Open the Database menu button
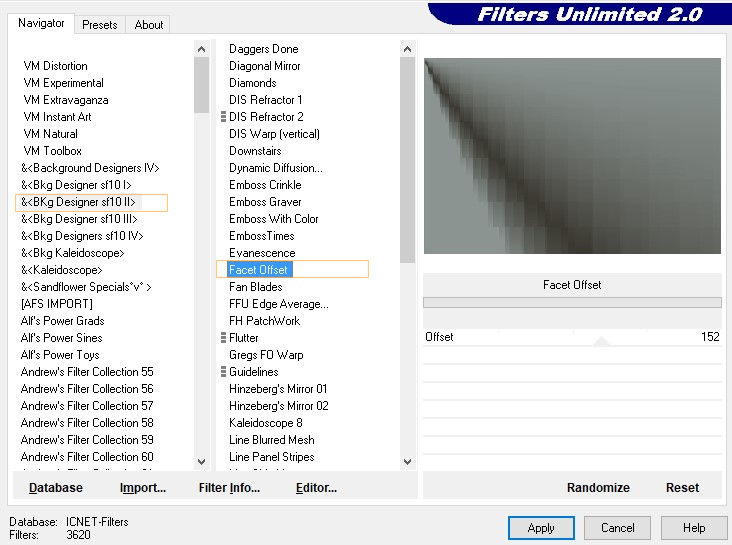The image size is (732, 545). pyautogui.click(x=56, y=488)
